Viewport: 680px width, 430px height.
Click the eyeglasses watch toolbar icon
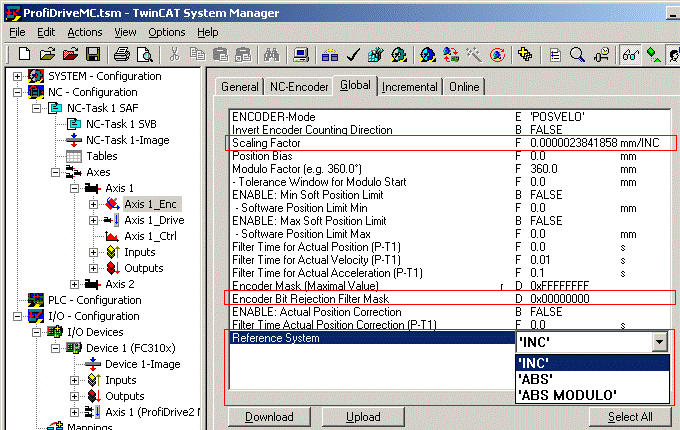tap(630, 55)
